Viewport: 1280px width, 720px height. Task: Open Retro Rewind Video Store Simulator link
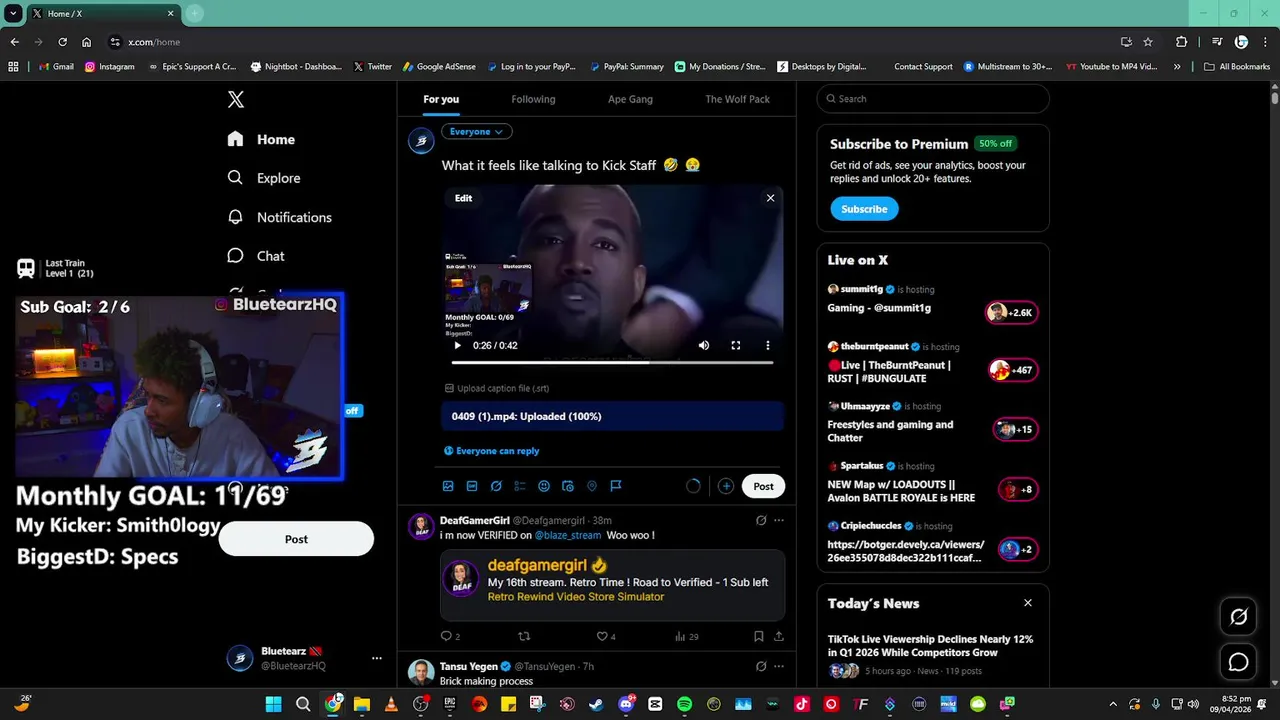click(576, 597)
